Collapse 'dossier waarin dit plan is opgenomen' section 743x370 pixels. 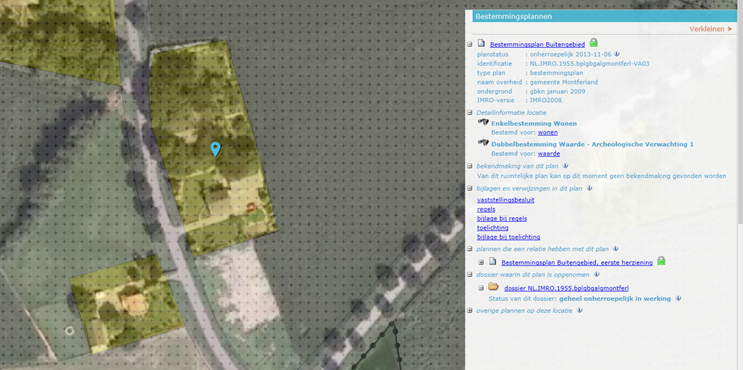click(x=470, y=274)
